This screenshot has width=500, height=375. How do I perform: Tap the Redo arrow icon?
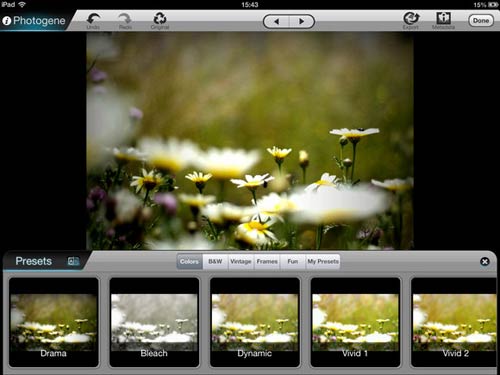pyautogui.click(x=125, y=18)
